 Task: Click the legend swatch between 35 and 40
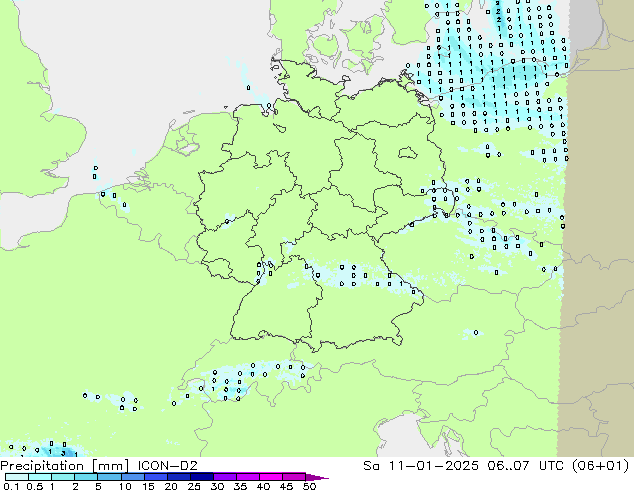coord(247,477)
